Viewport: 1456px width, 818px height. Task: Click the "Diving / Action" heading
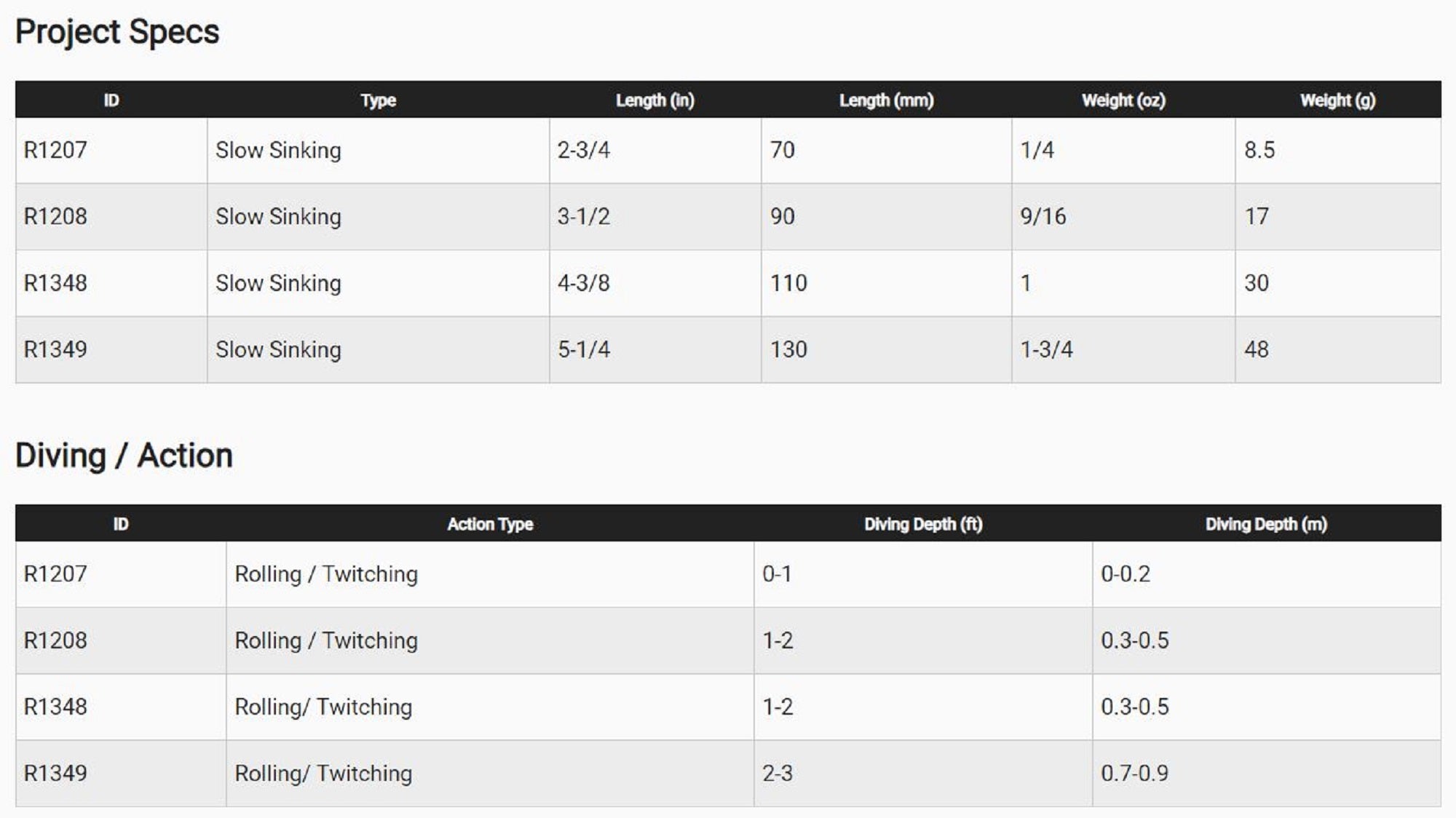click(x=124, y=456)
